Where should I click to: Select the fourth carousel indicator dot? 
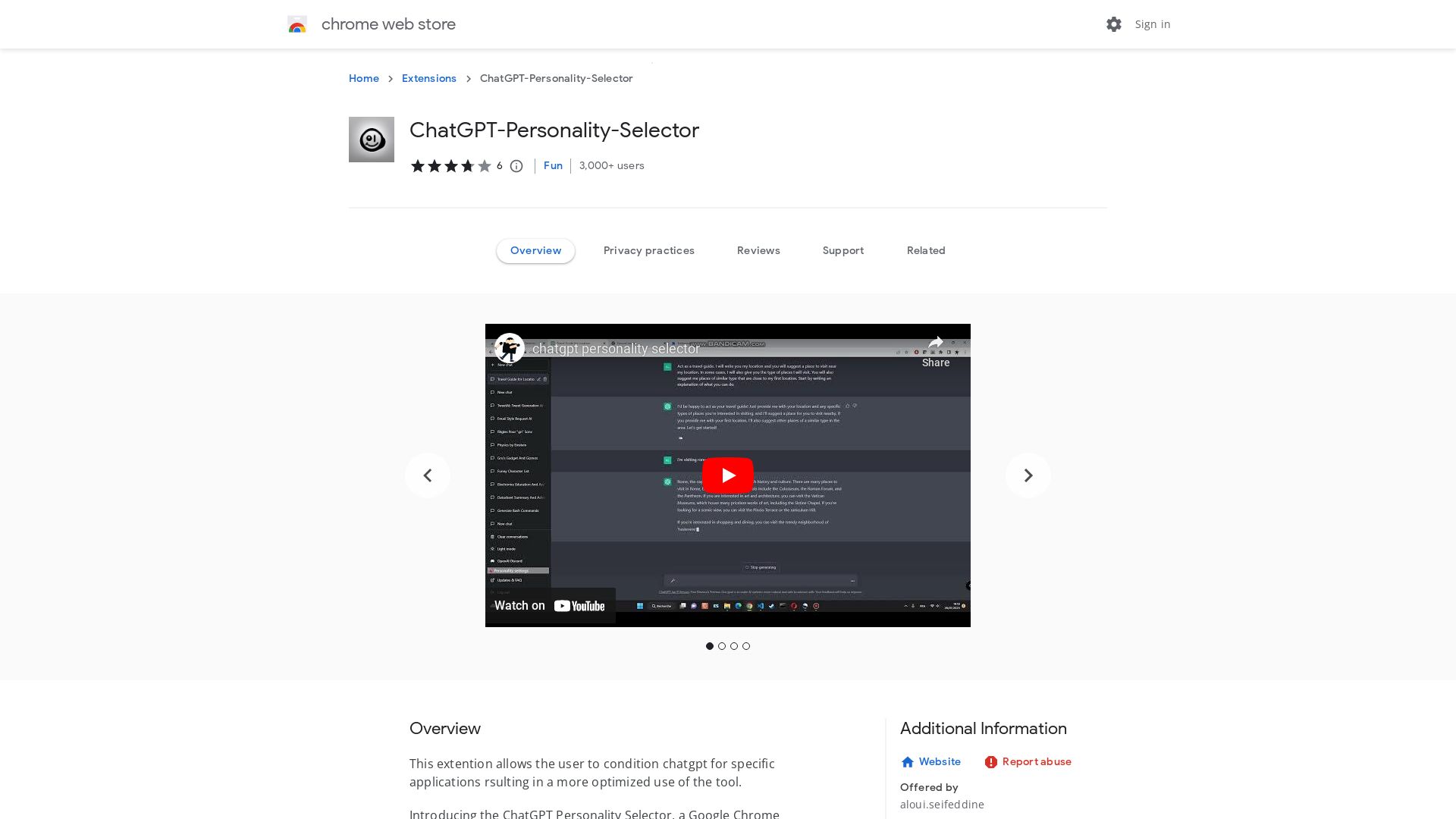[x=746, y=646]
